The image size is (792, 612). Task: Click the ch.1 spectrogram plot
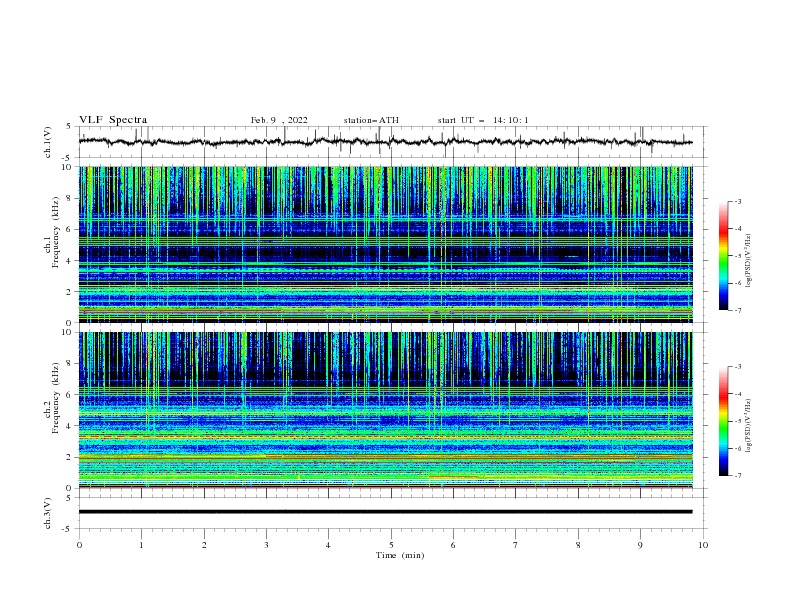click(385, 244)
